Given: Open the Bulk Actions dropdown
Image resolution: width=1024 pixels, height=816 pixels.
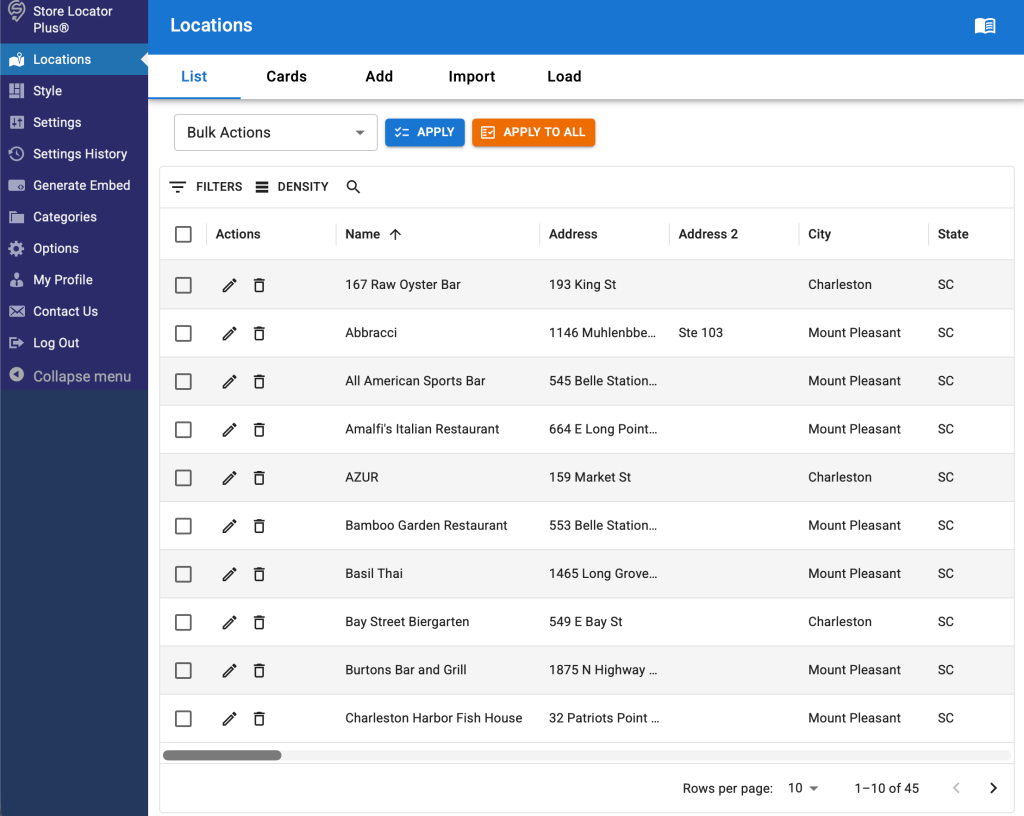Looking at the screenshot, I should point(276,133).
